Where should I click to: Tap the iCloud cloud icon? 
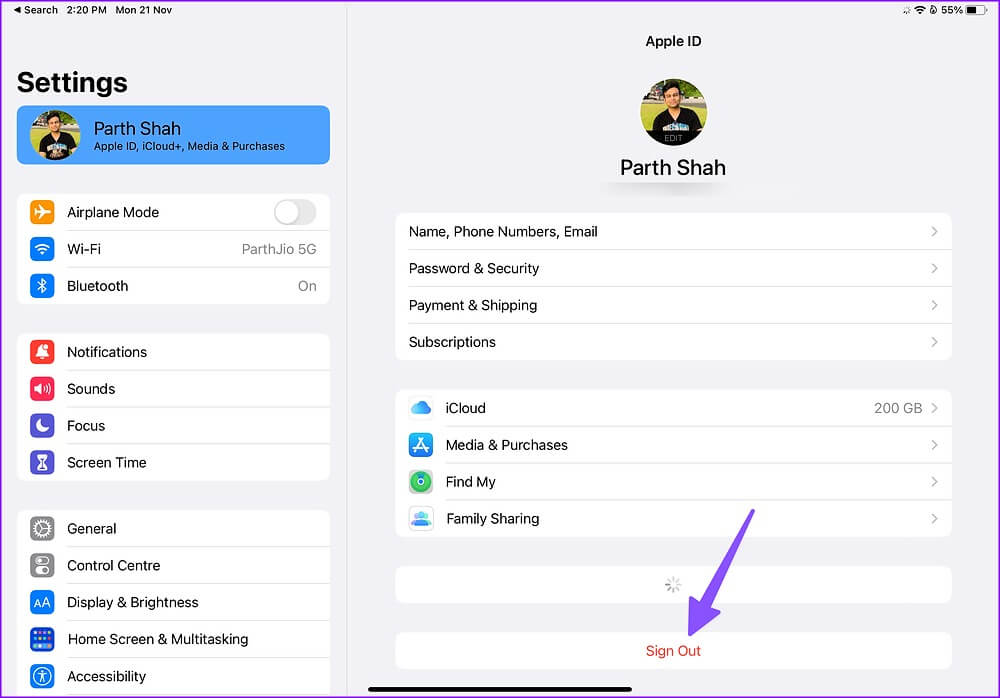[421, 408]
